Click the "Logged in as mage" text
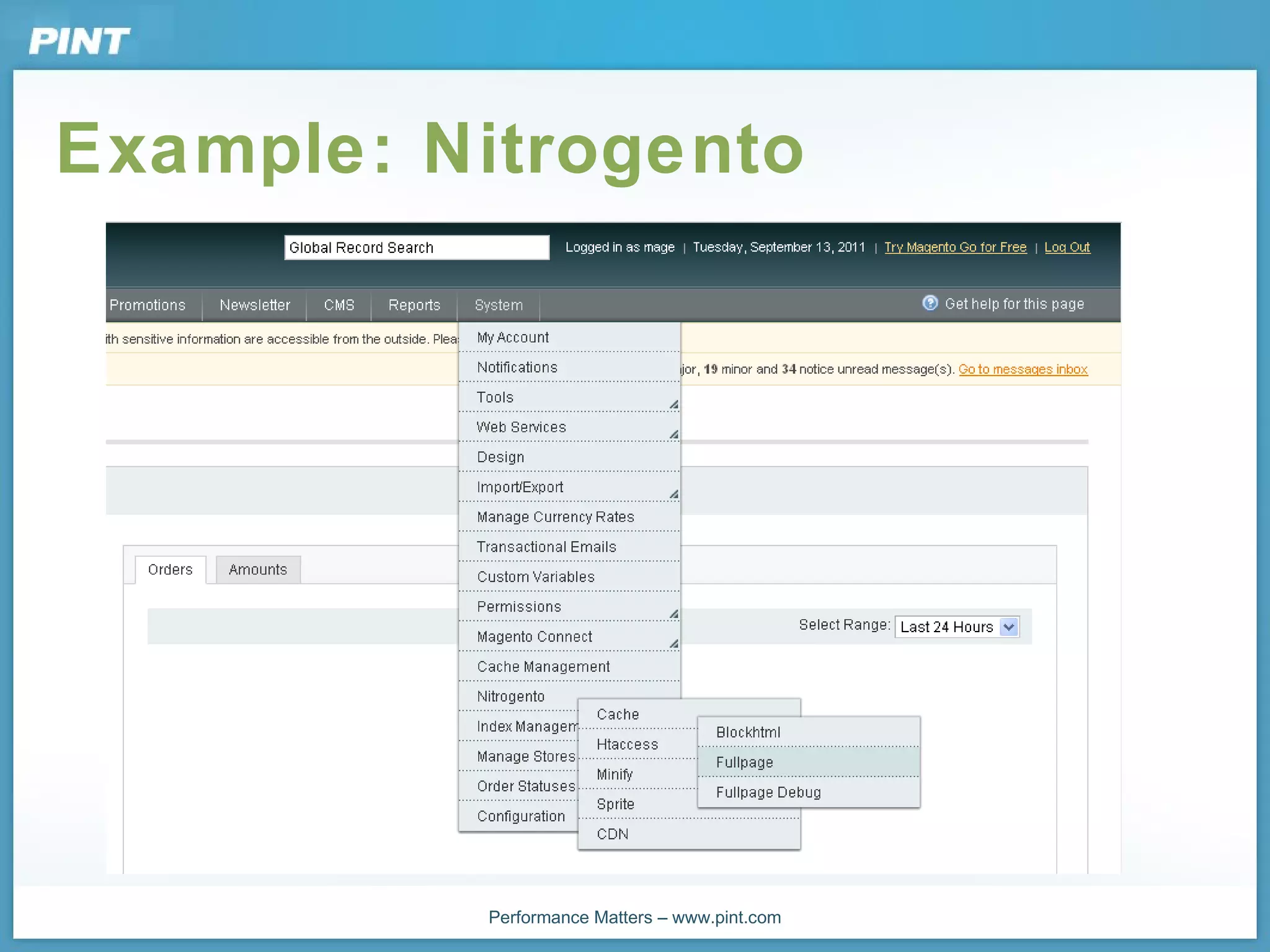Viewport: 1270px width, 952px height. [x=619, y=247]
